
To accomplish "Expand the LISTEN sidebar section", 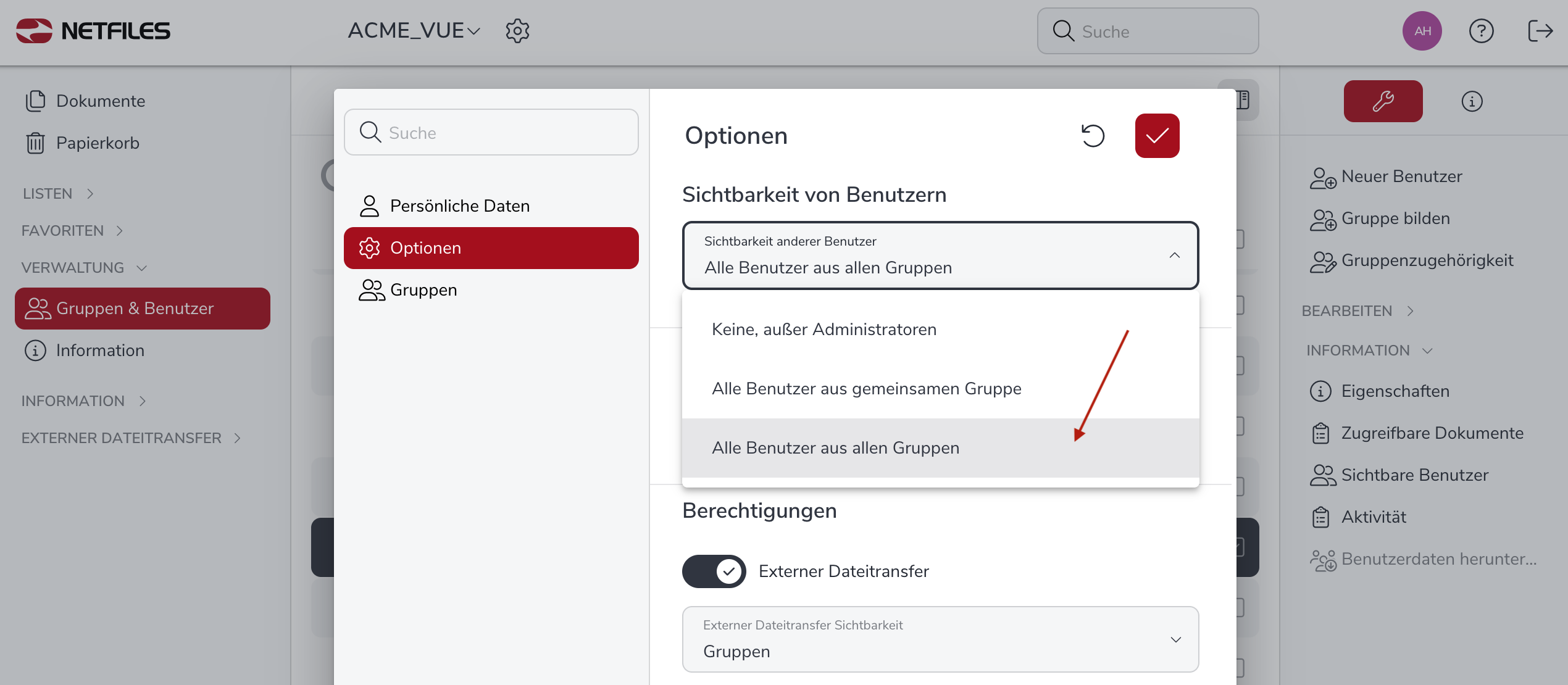I will pyautogui.click(x=58, y=194).
